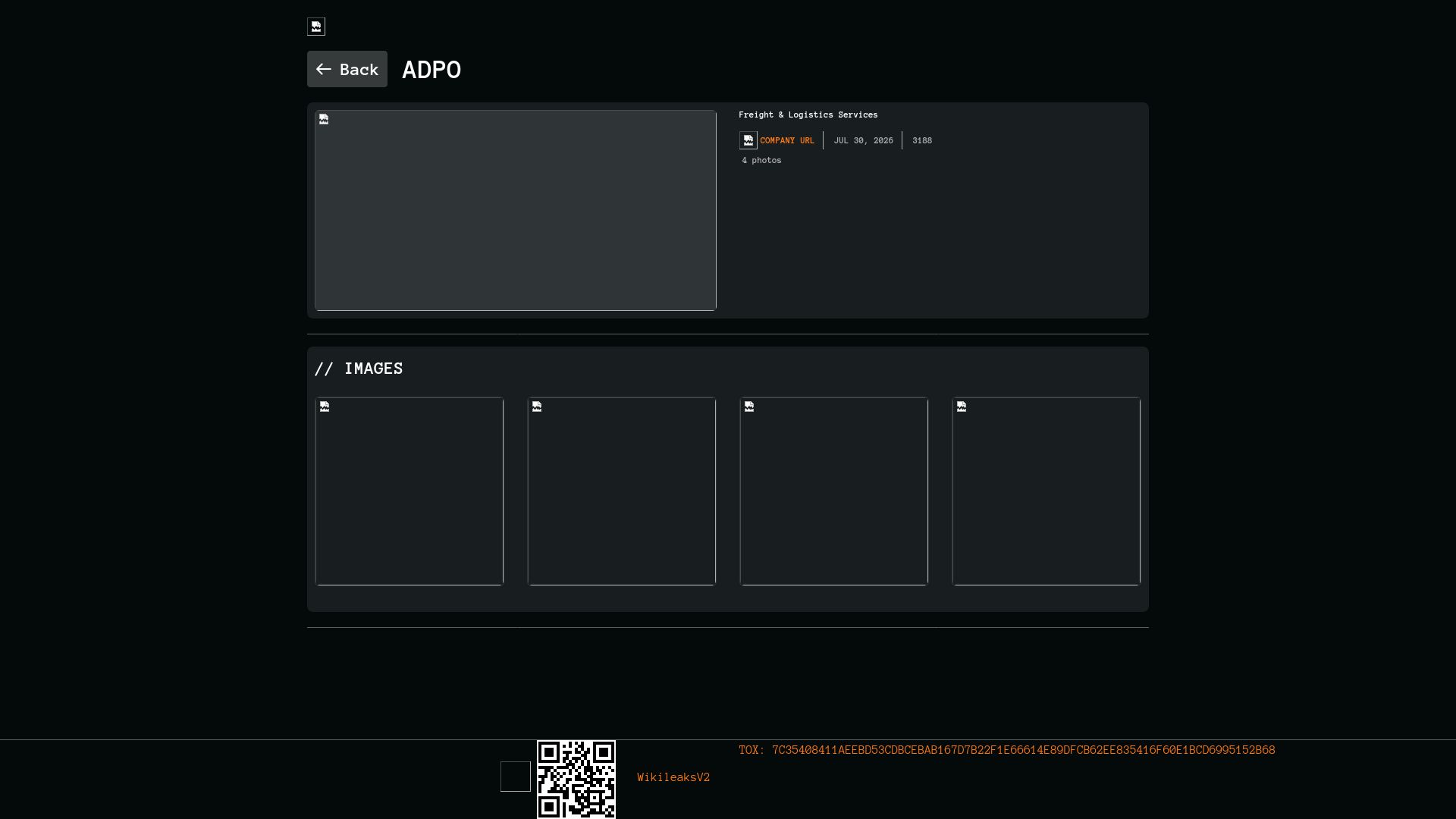
Task: Open the second image thumbnail
Action: (x=622, y=491)
